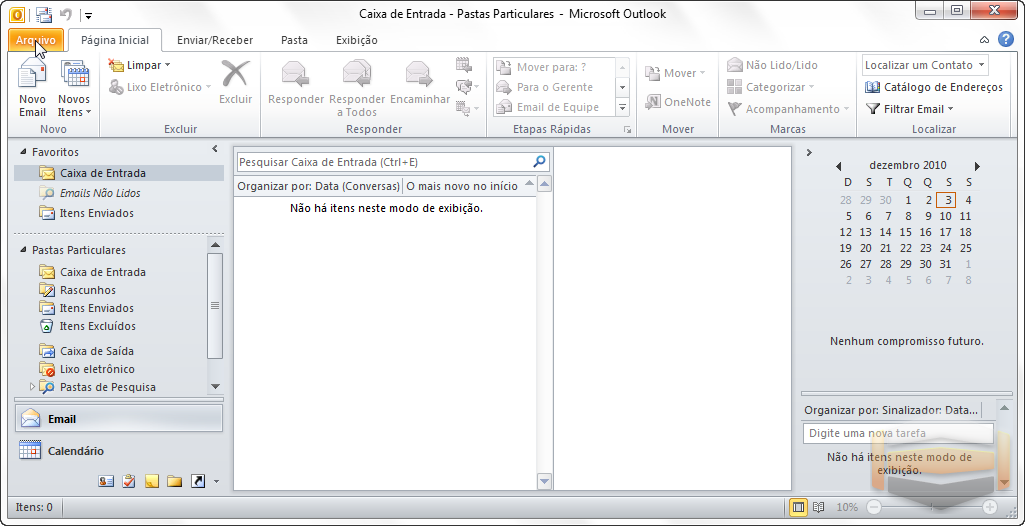Screen dimensions: 1025x526
Task: Open Contacts icon in navigation bar
Action: 107,482
